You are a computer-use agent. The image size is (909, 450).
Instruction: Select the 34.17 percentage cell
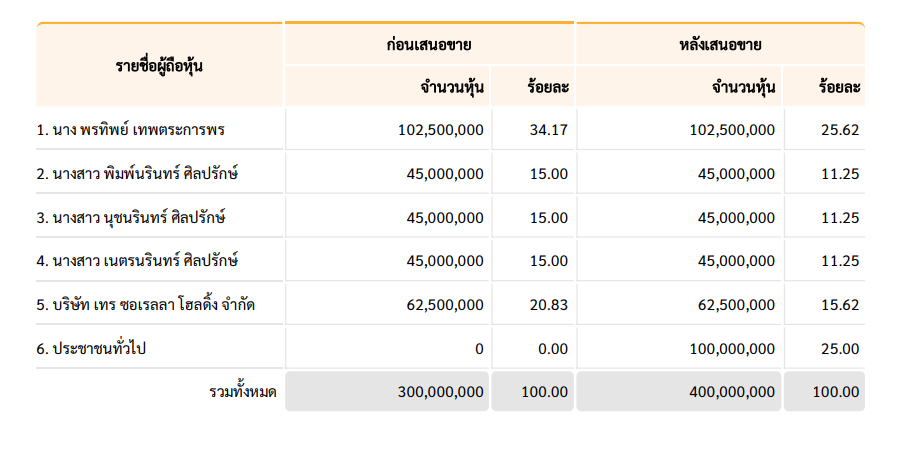pyautogui.click(x=533, y=130)
